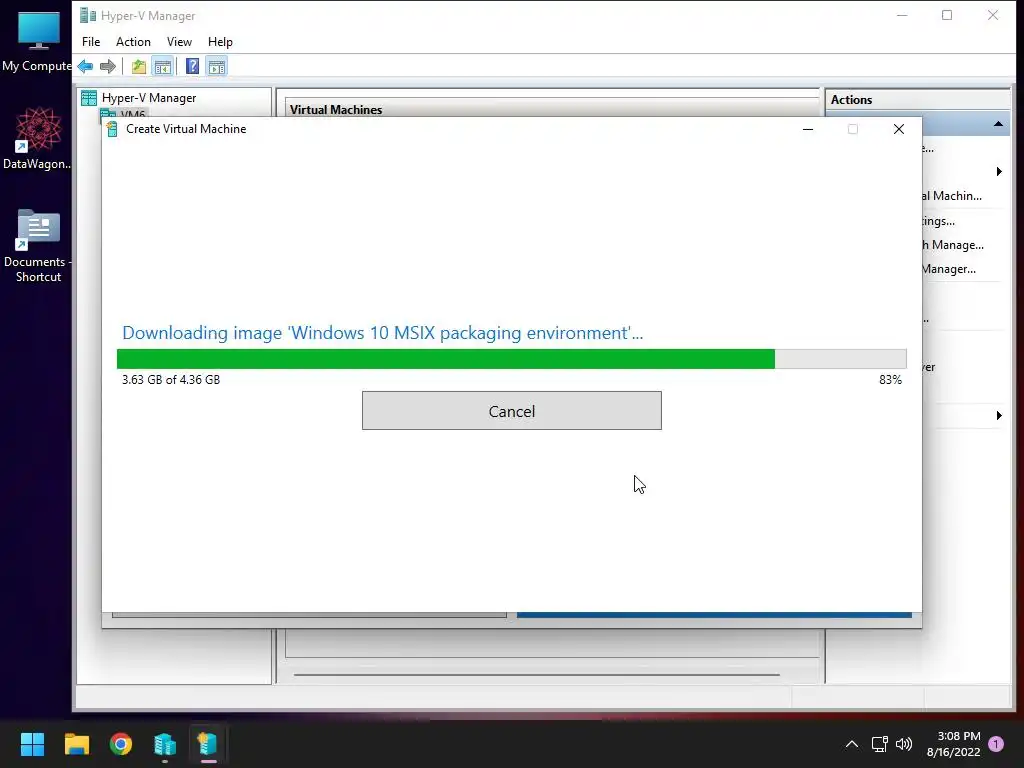Screen dimensions: 1024x768
Task: Open the notification badge in the tray
Action: click(x=996, y=744)
